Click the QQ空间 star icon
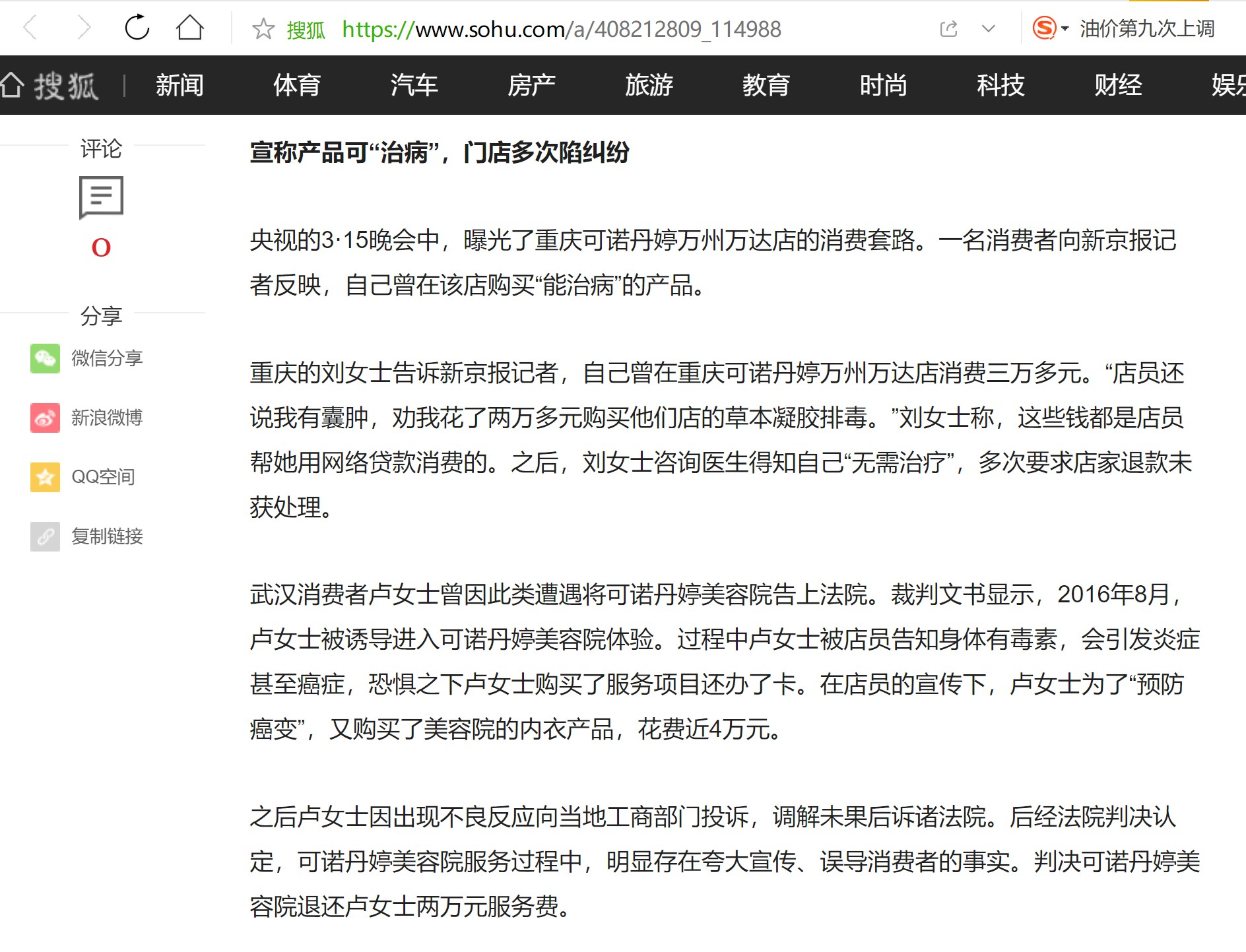This screenshot has height=952, width=1246. click(45, 477)
